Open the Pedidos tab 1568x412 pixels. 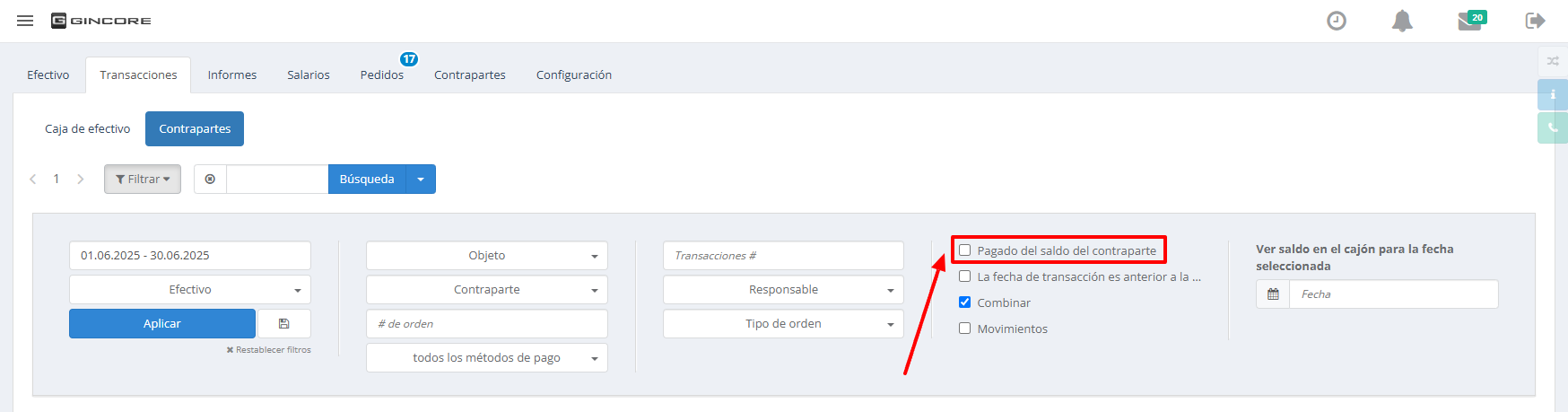pos(382,75)
